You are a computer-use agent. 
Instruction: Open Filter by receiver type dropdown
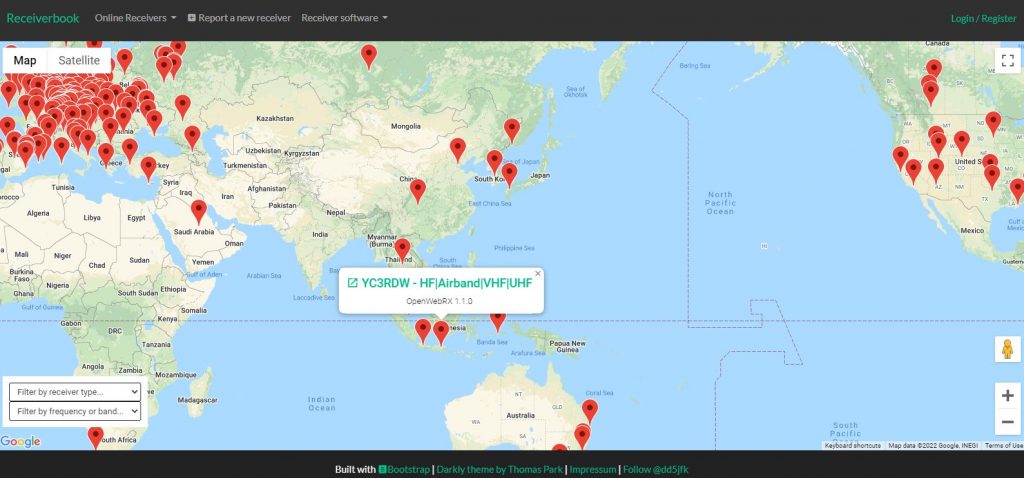[x=75, y=392]
